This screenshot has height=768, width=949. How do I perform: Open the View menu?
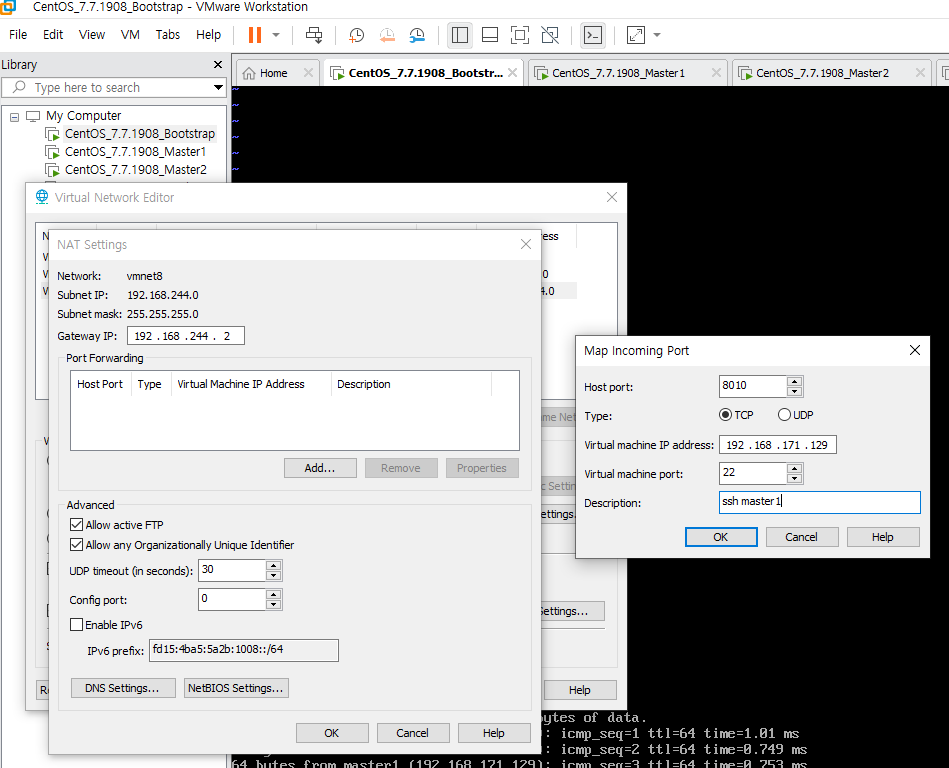(91, 34)
